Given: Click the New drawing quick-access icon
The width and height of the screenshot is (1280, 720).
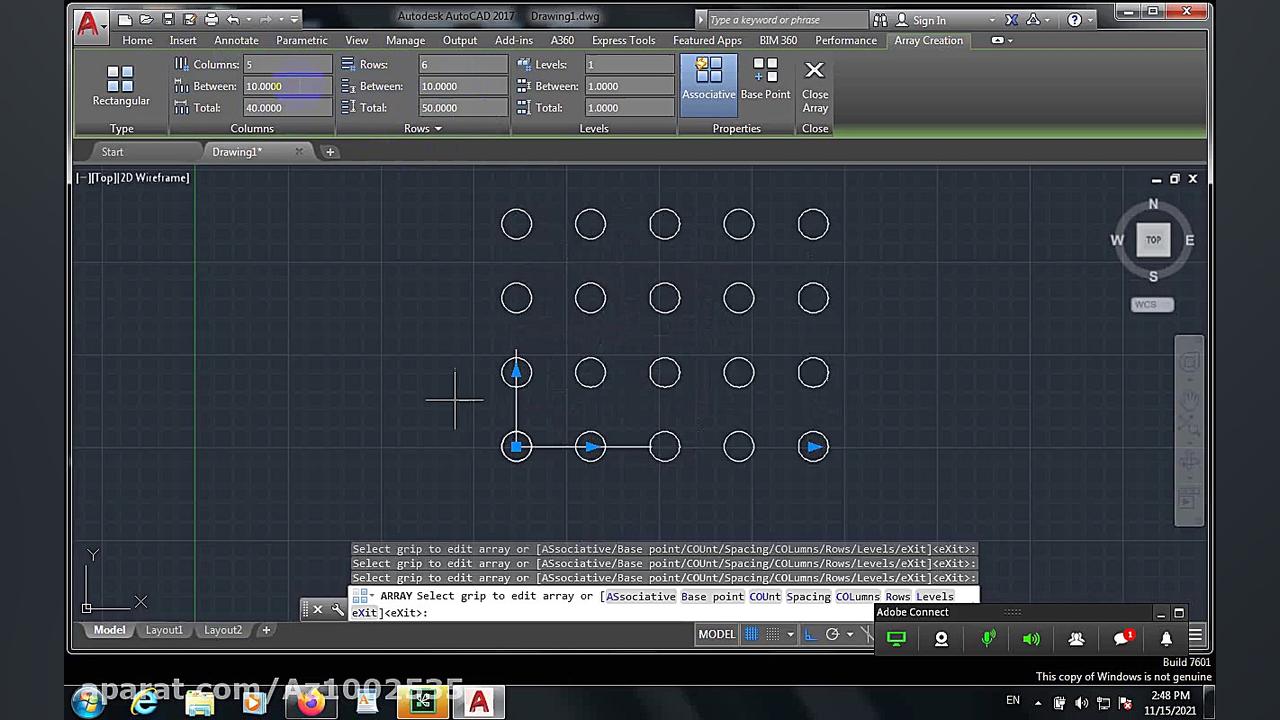Looking at the screenshot, I should coord(124,19).
